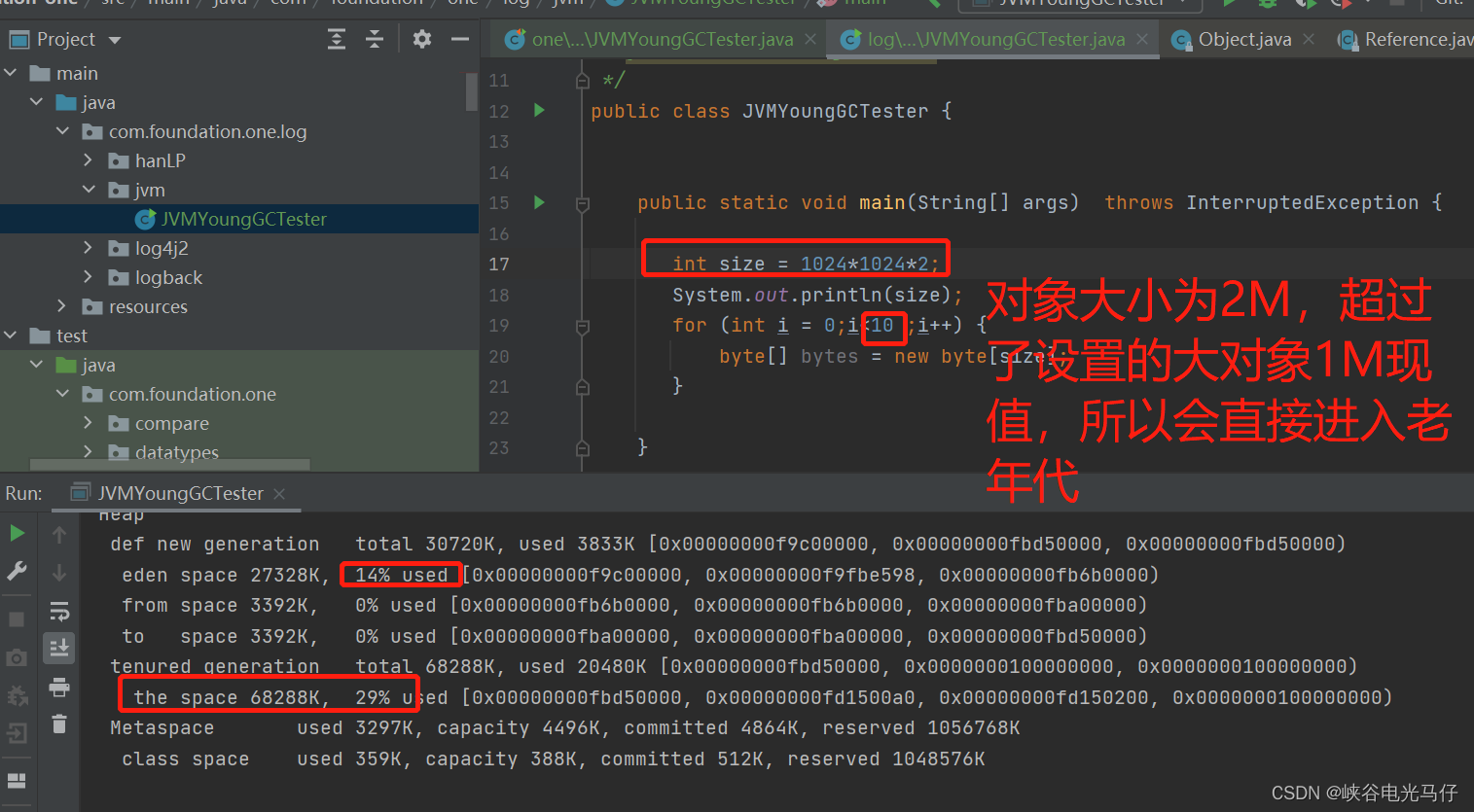Print the console output
Image resolution: width=1474 pixels, height=812 pixels.
(58, 685)
